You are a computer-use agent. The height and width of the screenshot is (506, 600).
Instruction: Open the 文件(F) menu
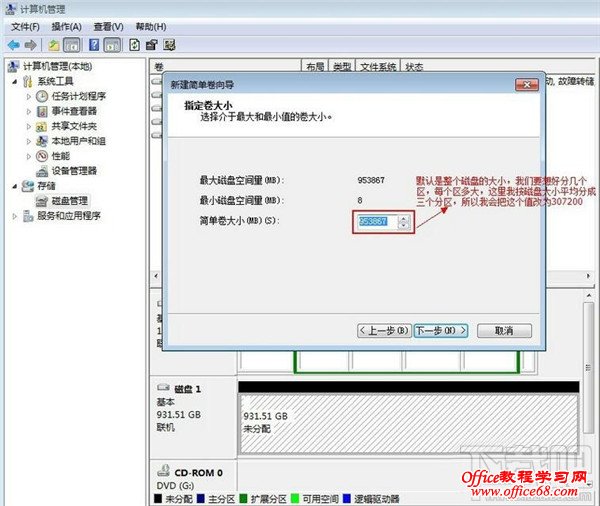[x=26, y=27]
